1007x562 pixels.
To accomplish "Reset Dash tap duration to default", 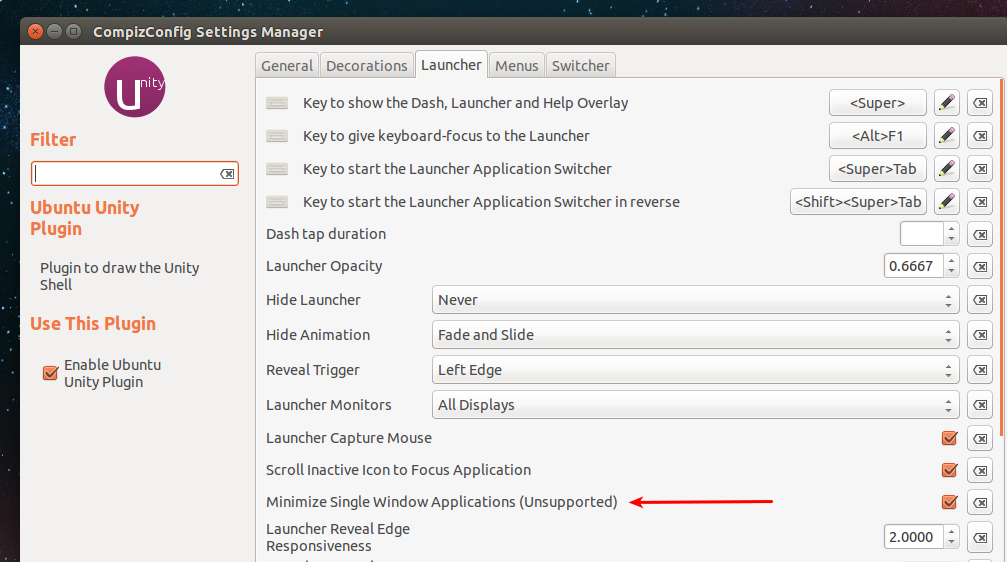I will coord(980,234).
